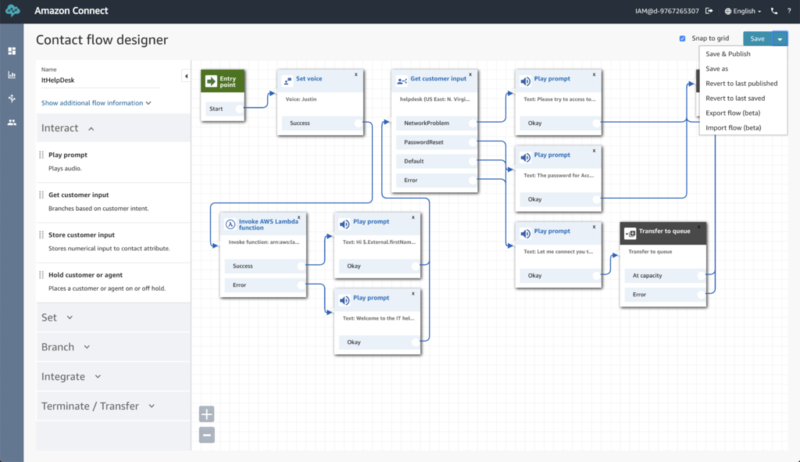The image size is (800, 462).
Task: Close the 'Please try to access' Play prompt block
Action: tap(594, 74)
